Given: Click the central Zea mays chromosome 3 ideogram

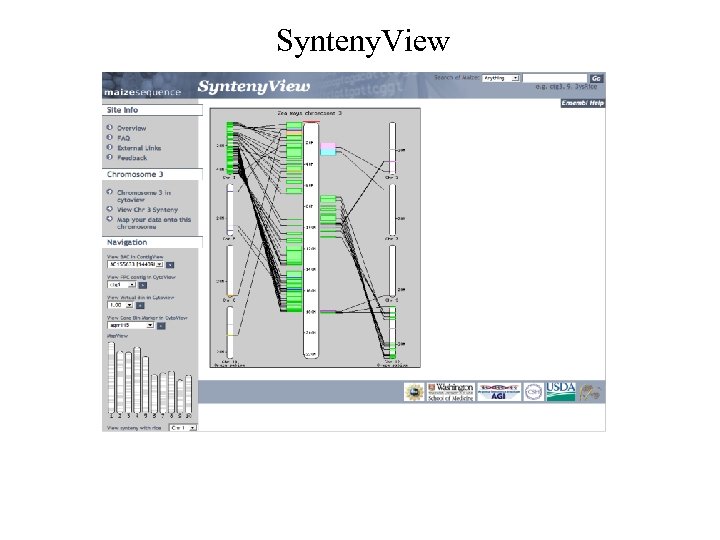Looking at the screenshot, I should [x=311, y=240].
